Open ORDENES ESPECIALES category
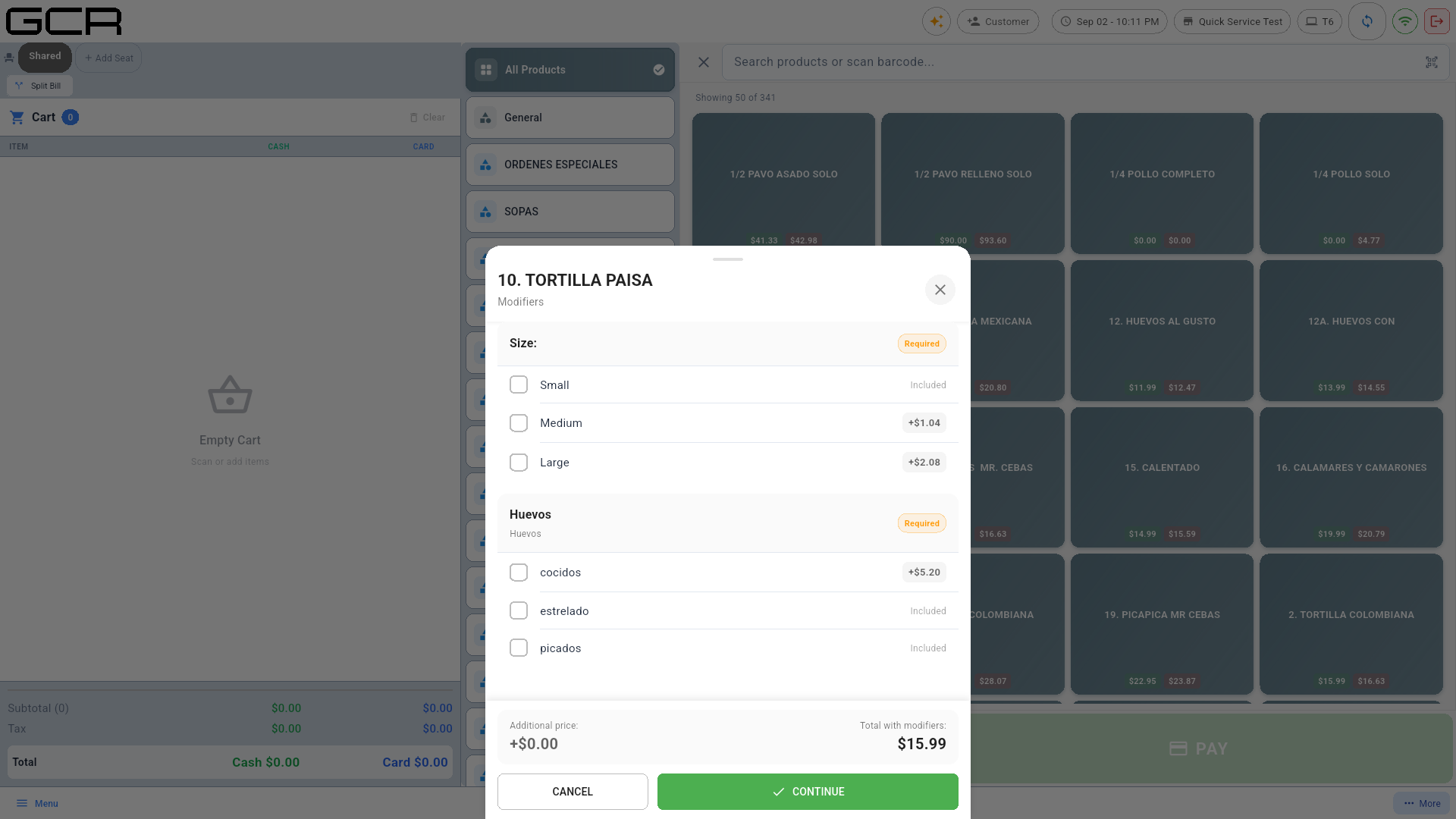Image resolution: width=1456 pixels, height=819 pixels. [x=570, y=165]
